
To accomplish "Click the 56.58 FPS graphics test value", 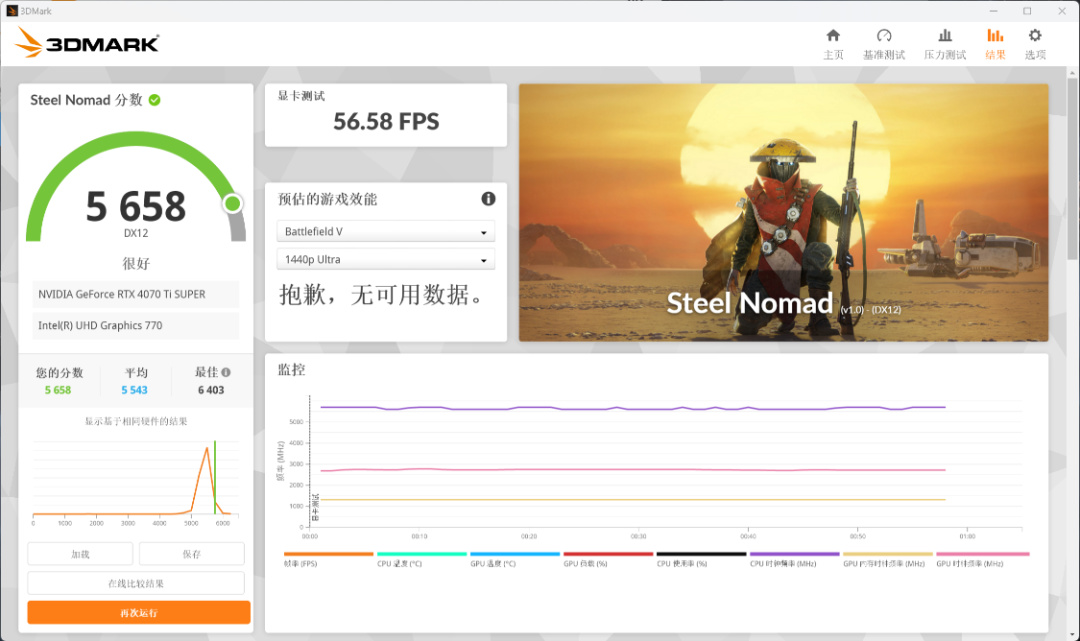I will (386, 122).
